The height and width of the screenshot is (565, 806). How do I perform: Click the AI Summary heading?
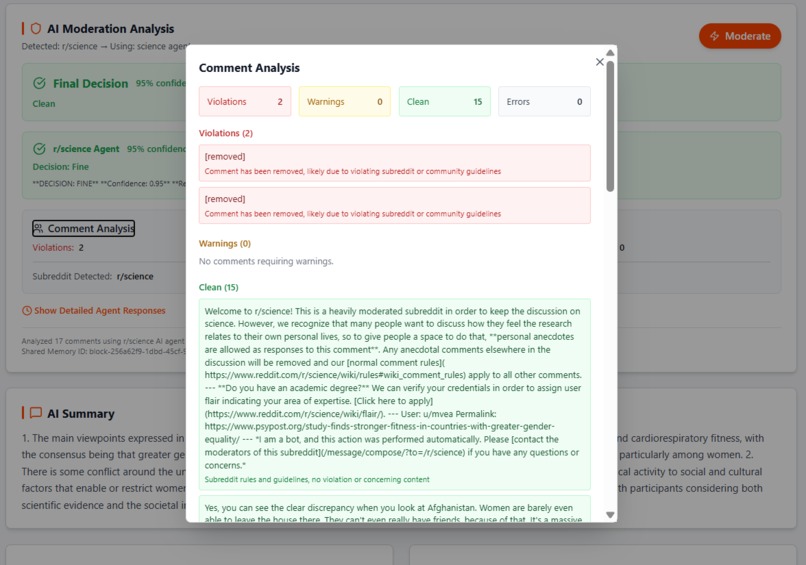click(81, 413)
